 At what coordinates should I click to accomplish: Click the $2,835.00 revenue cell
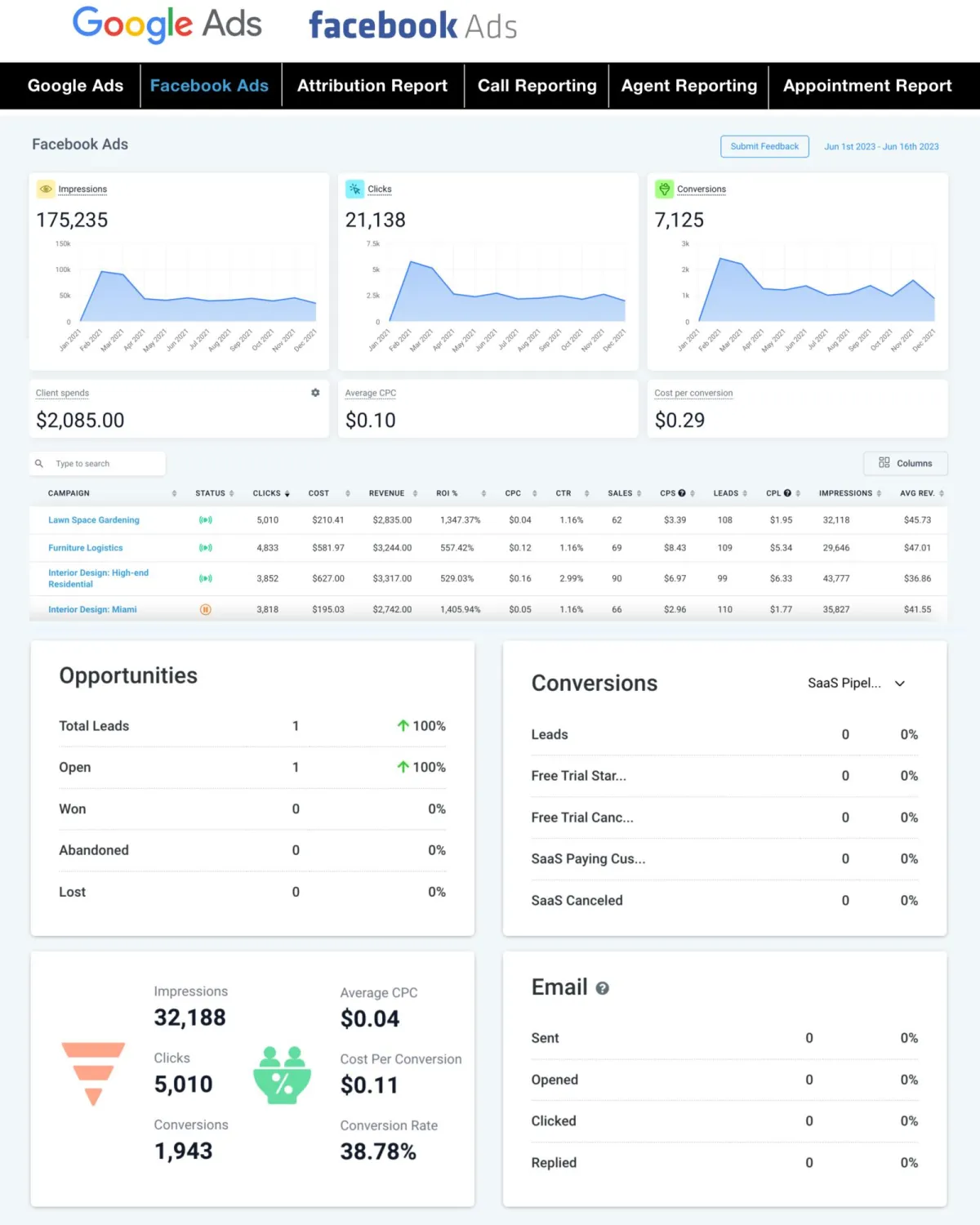392,520
